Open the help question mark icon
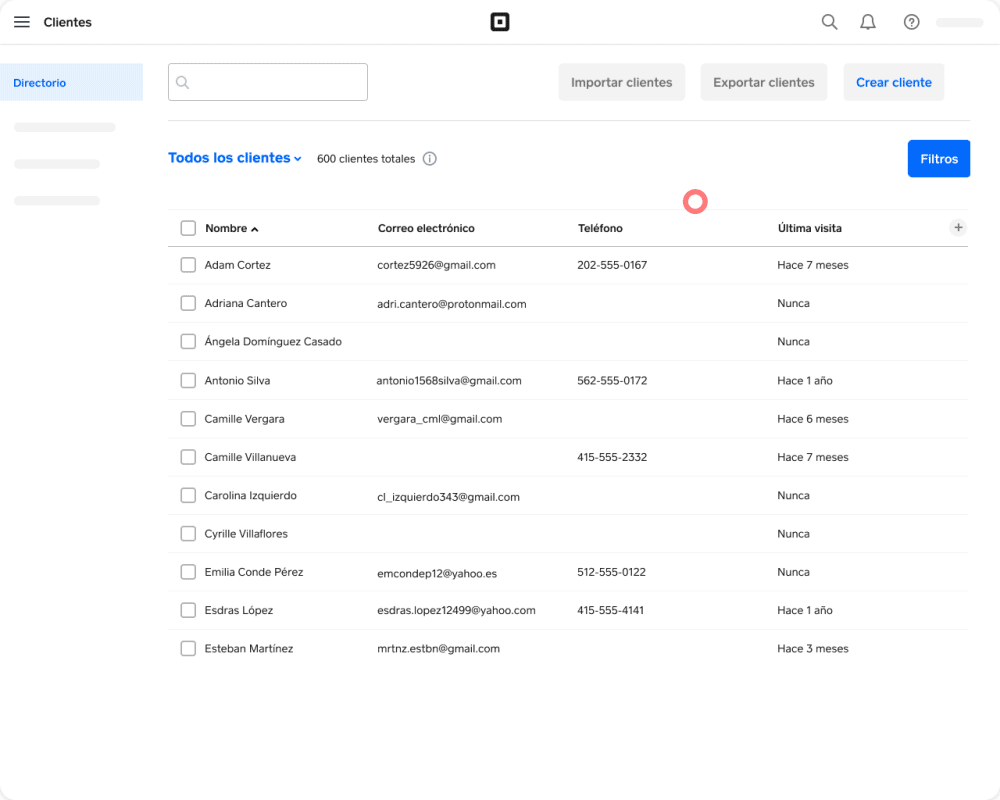Screen dimensions: 1000x800 [x=911, y=22]
